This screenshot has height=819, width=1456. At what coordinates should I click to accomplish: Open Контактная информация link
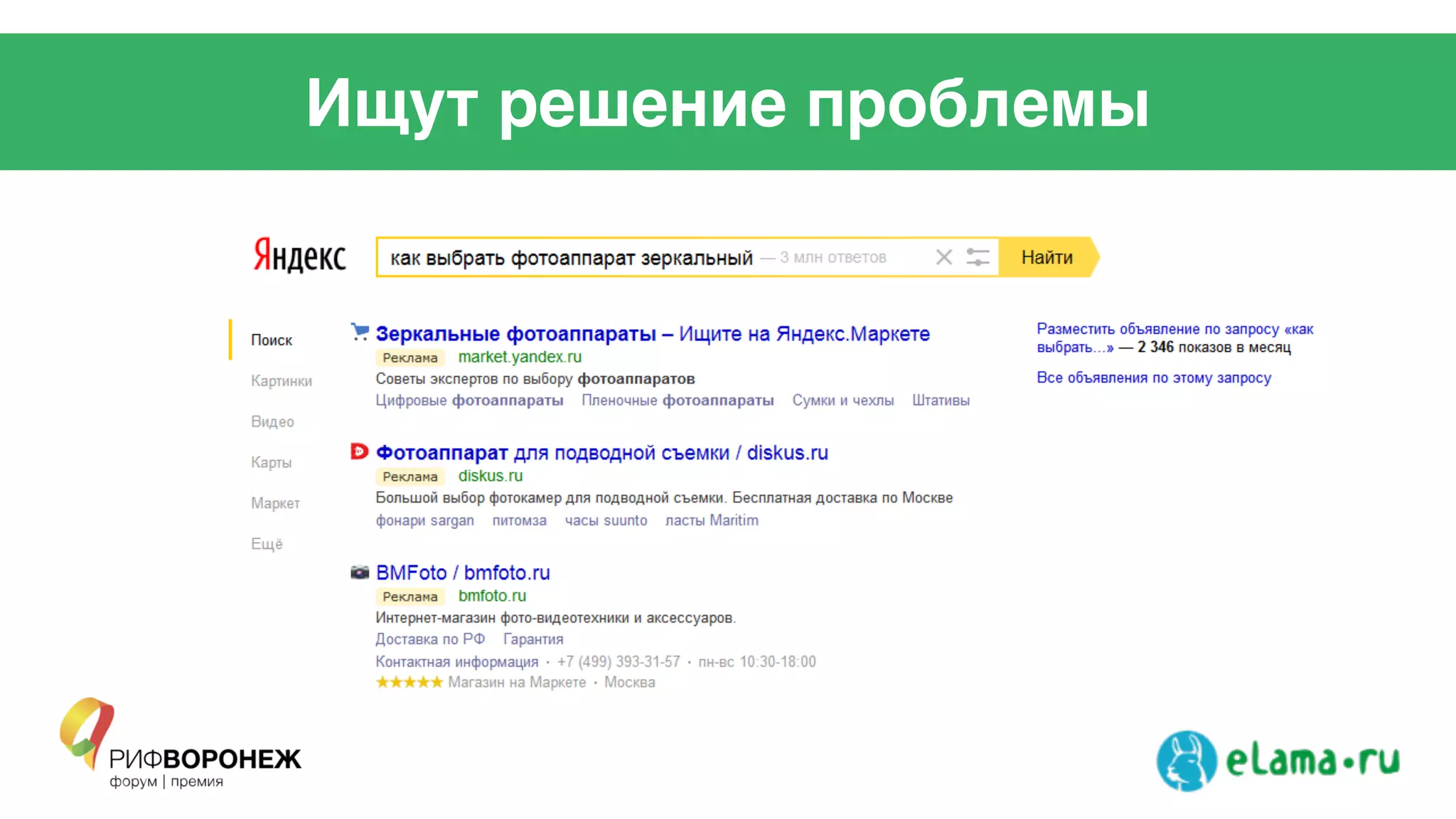(x=457, y=662)
